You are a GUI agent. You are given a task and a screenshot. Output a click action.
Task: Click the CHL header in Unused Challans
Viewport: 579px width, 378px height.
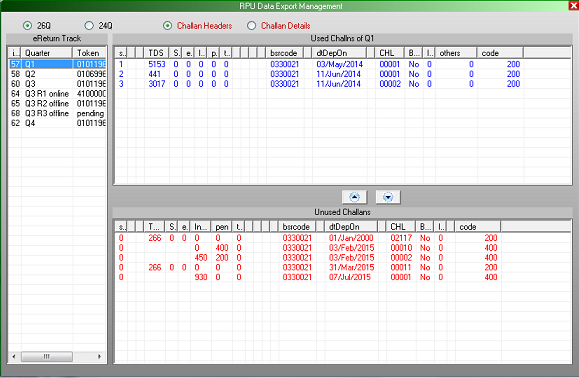pyautogui.click(x=401, y=227)
